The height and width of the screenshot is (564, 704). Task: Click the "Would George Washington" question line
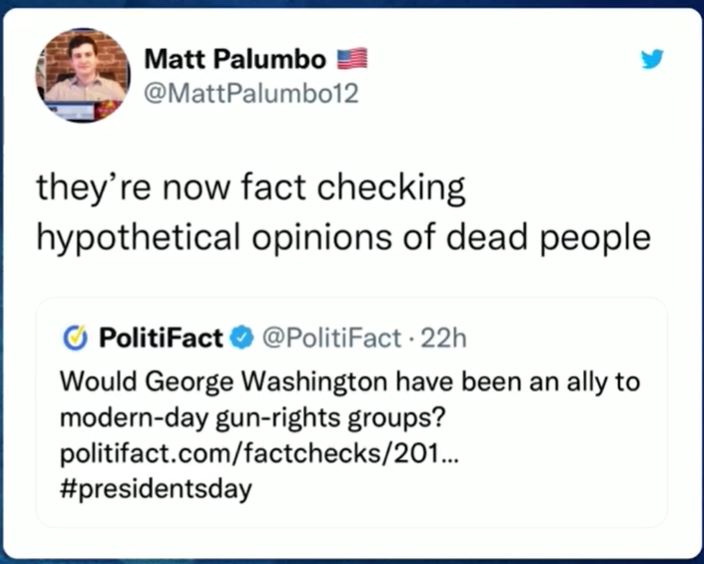click(350, 382)
